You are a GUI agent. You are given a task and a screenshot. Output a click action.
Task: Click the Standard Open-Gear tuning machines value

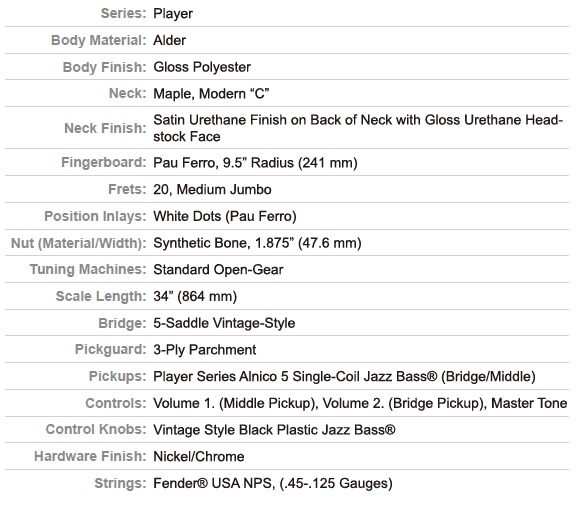click(218, 270)
